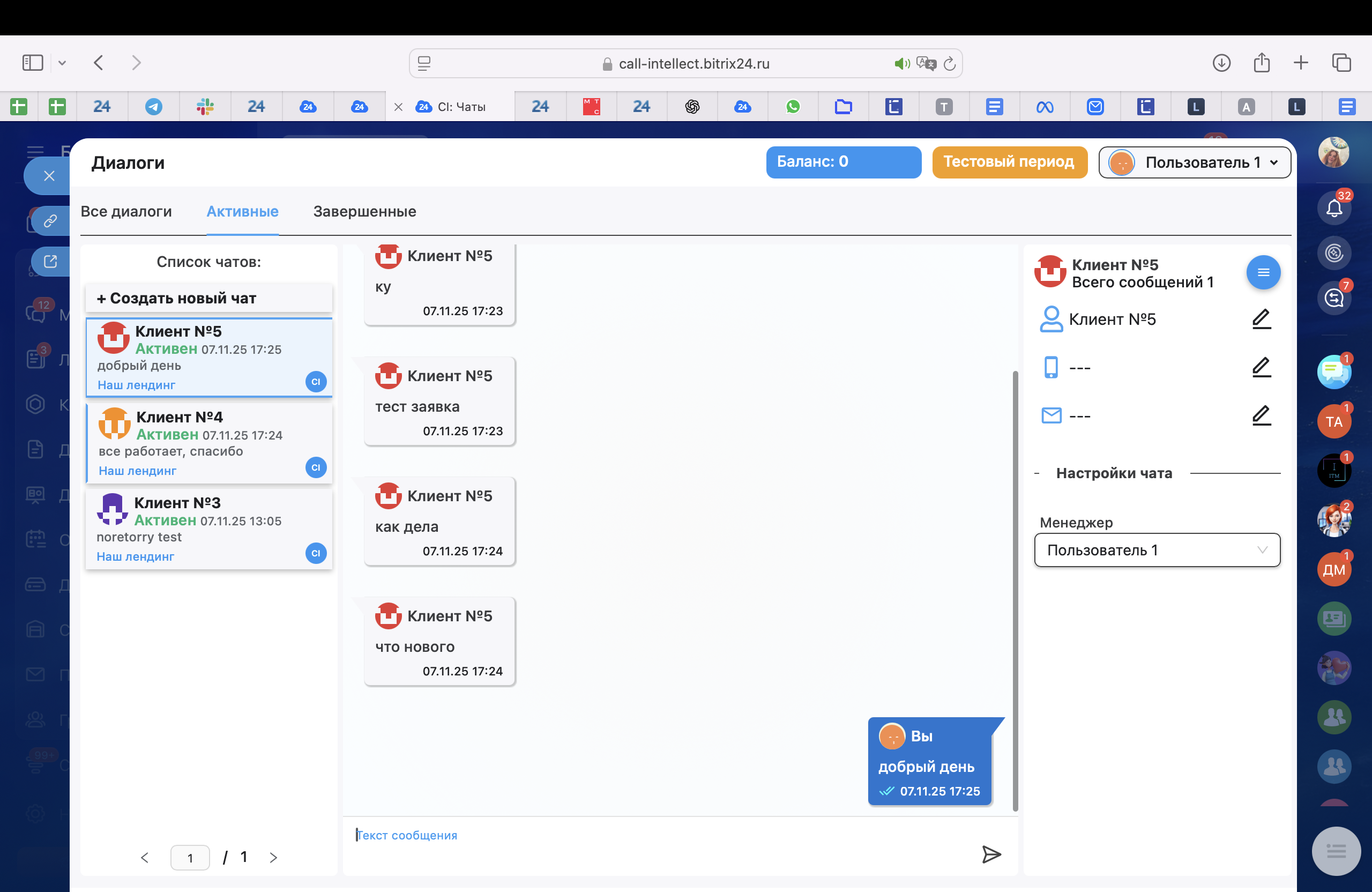
Task: Go to next chat list page arrow
Action: tap(273, 857)
